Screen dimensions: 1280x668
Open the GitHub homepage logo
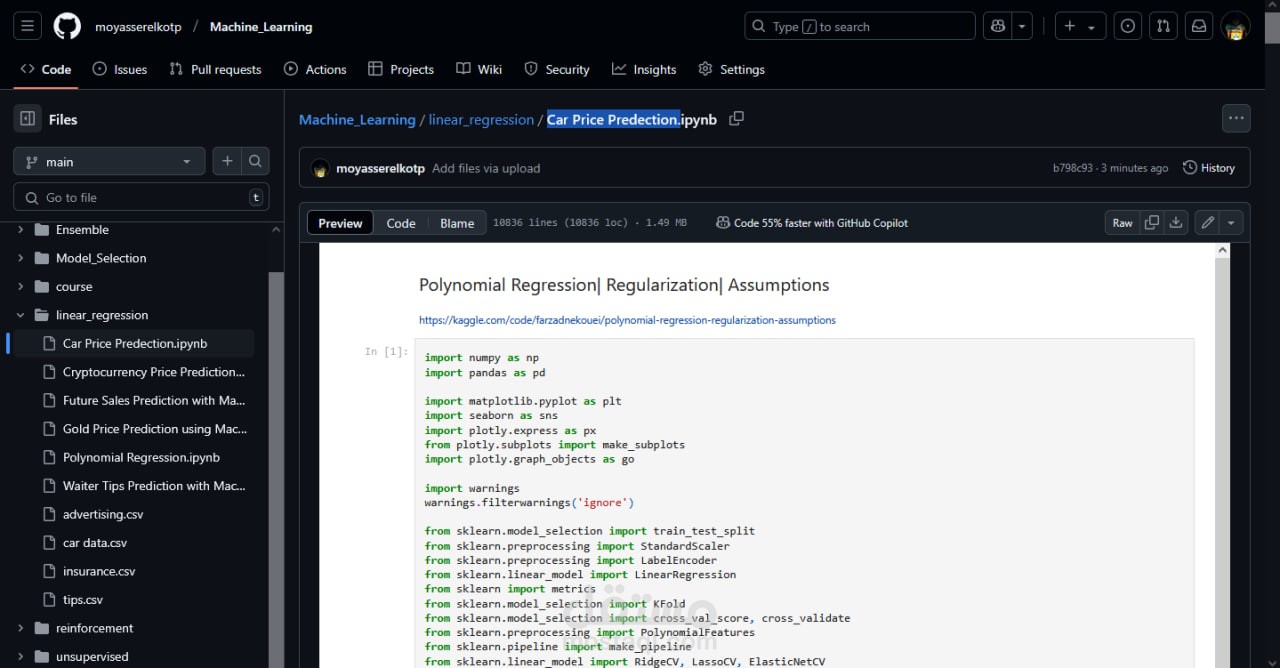pos(67,26)
